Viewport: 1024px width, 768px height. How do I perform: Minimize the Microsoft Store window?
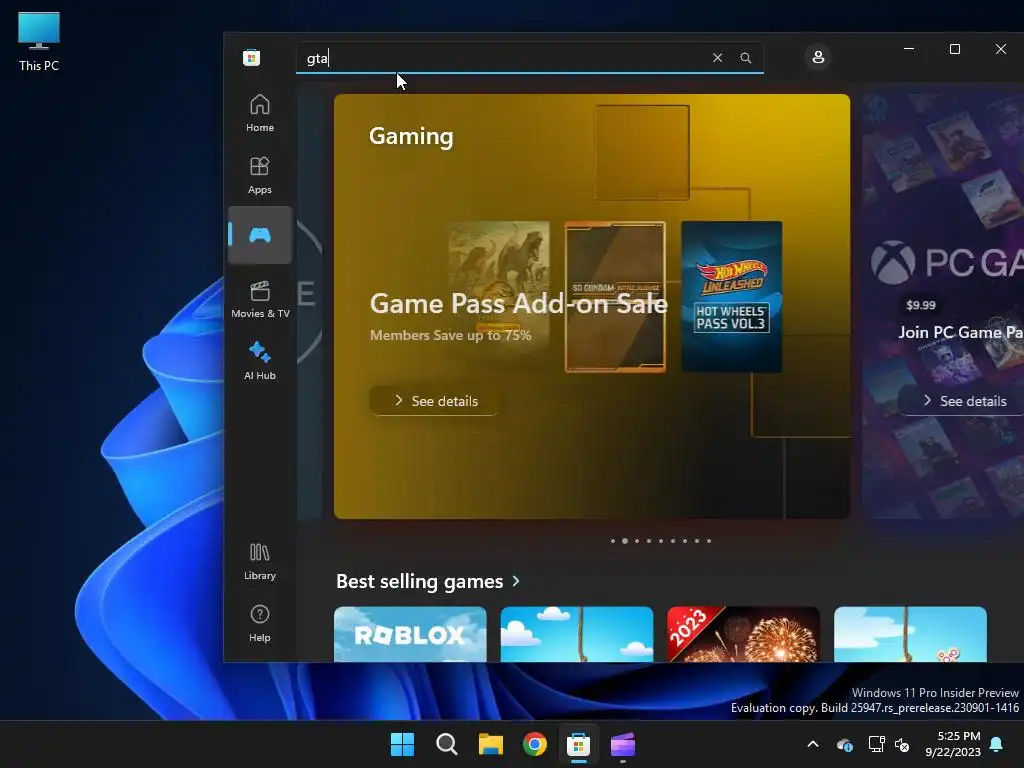coord(908,49)
